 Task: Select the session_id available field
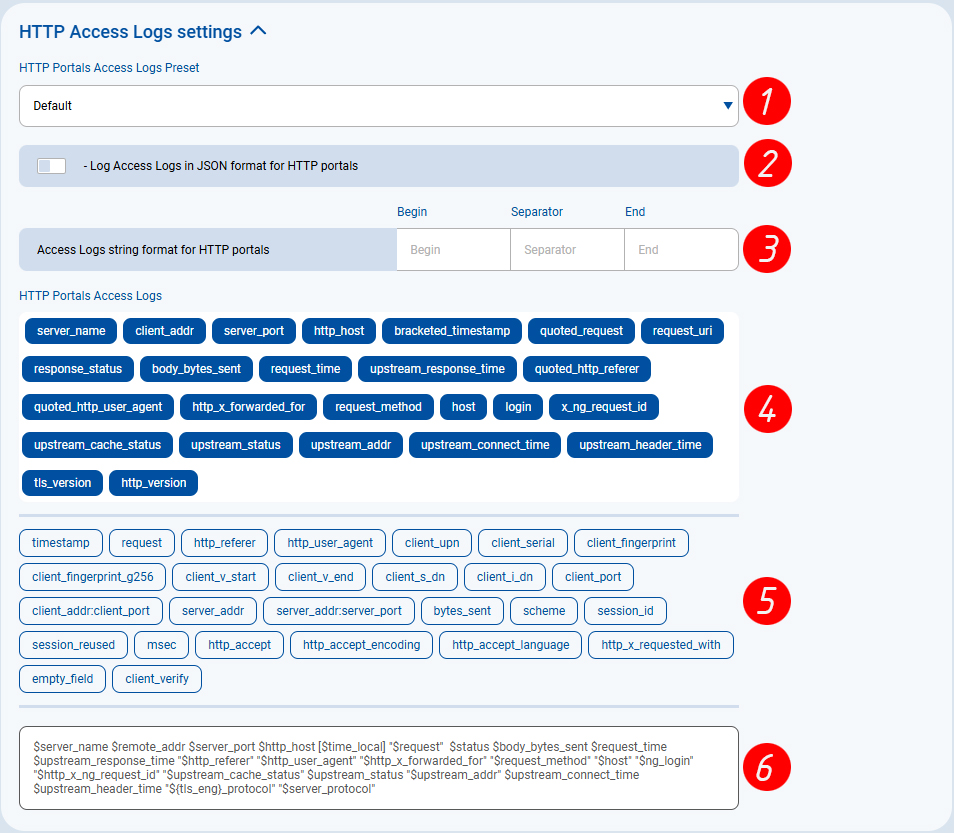tap(625, 611)
